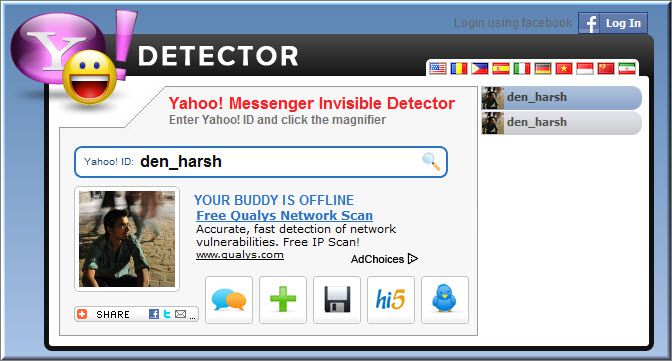Click the DETECTOR title text
Screen dimensions: 672x361
218,56
